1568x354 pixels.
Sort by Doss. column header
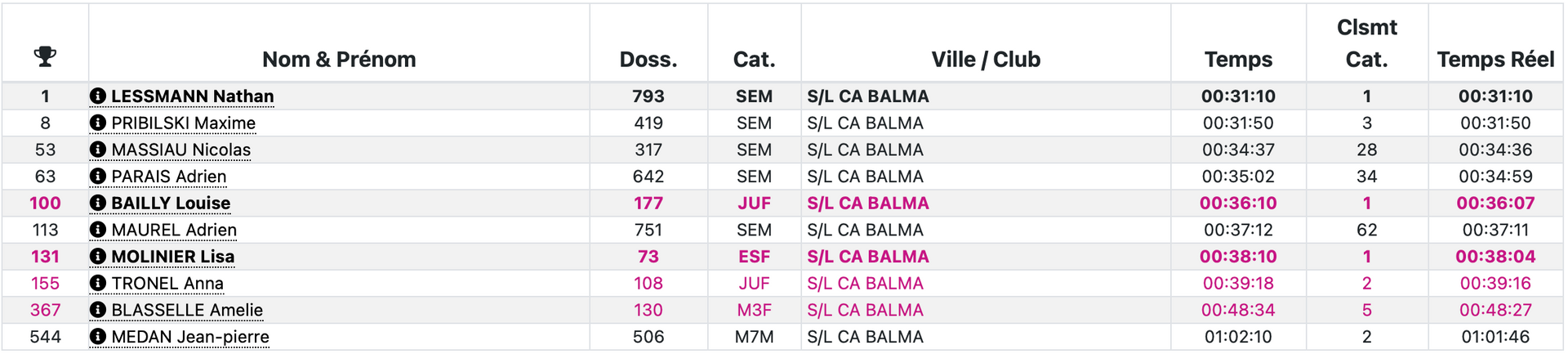pyautogui.click(x=648, y=59)
